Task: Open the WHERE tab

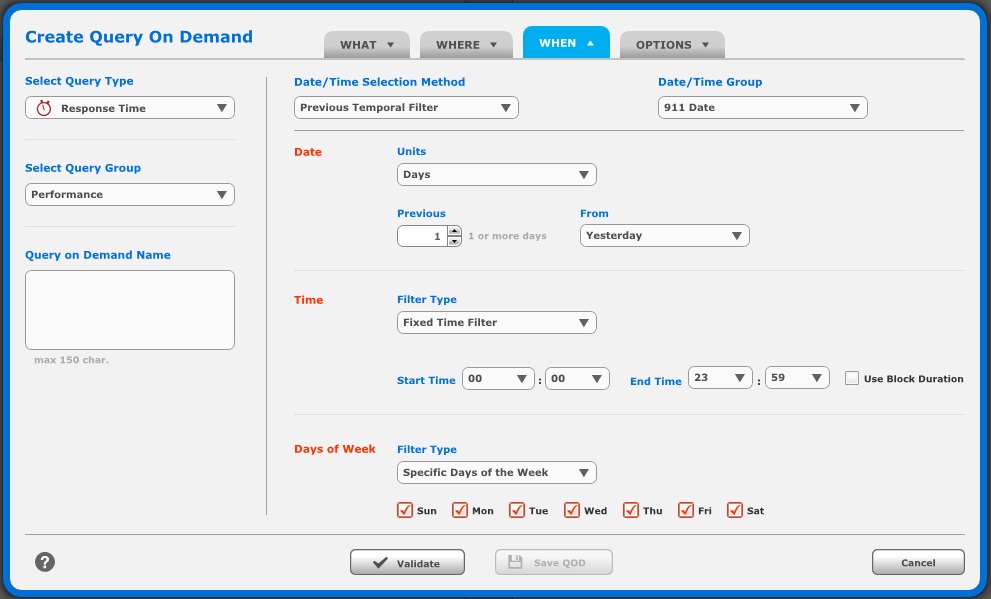Action: coord(465,44)
